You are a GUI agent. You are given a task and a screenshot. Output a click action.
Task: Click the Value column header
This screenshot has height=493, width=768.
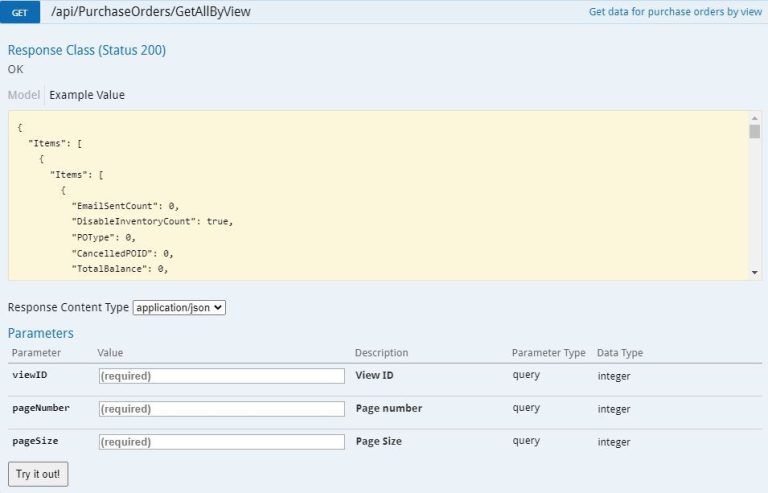pyautogui.click(x=110, y=352)
